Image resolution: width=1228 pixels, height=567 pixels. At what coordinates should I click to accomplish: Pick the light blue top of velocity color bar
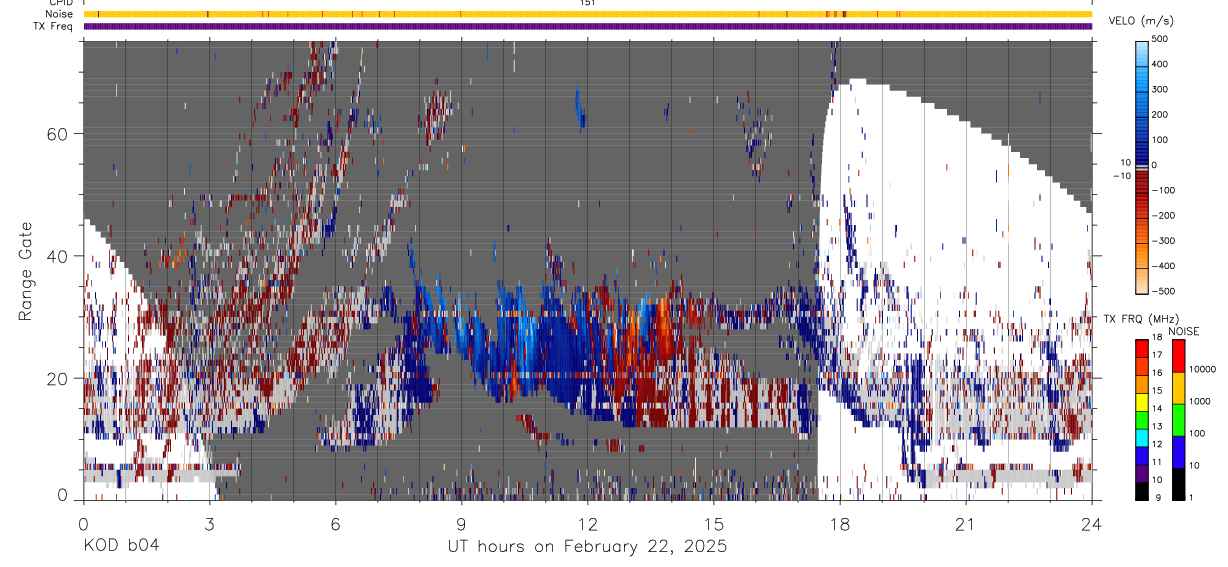pyautogui.click(x=1142, y=52)
